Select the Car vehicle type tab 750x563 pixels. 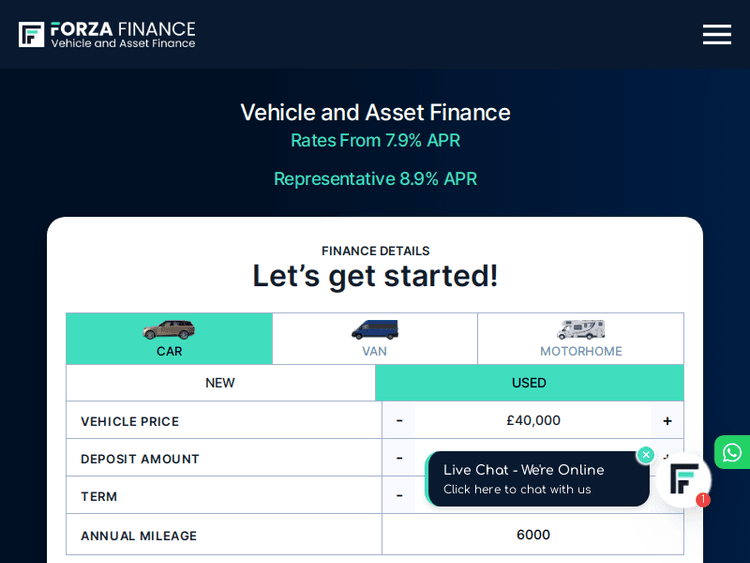point(169,339)
